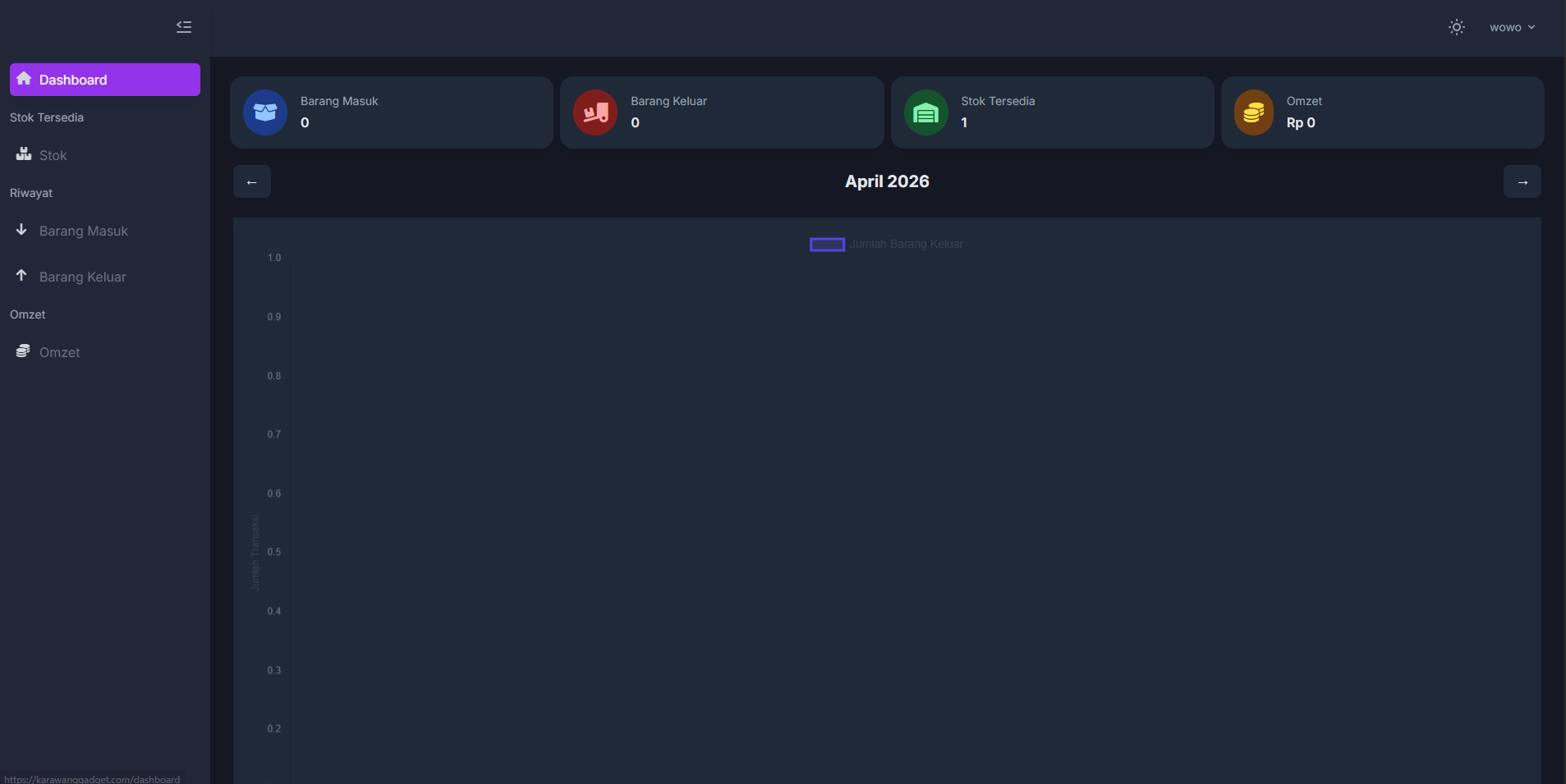Click the red Barang Keluar dolly icon
The width and height of the screenshot is (1566, 784).
(595, 112)
